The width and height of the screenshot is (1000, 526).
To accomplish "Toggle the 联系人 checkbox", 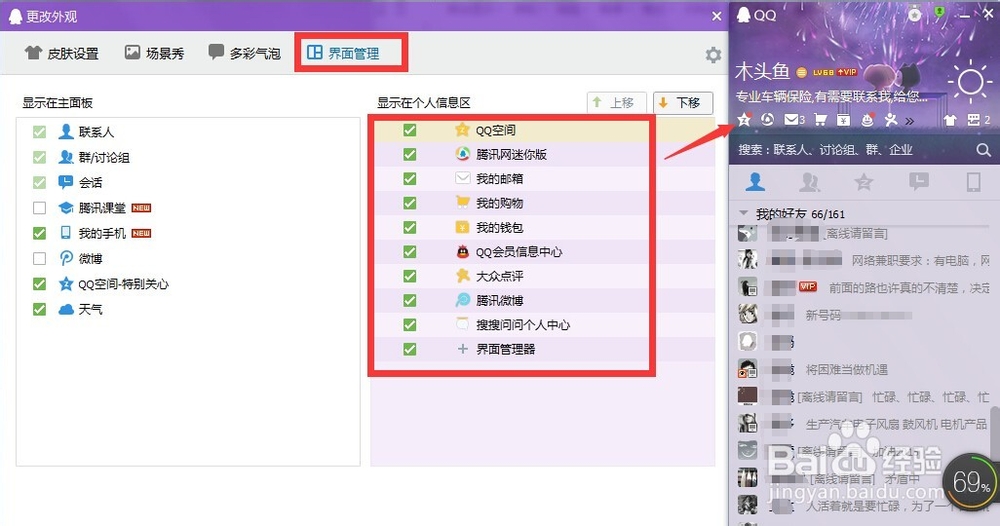I will pyautogui.click(x=40, y=132).
